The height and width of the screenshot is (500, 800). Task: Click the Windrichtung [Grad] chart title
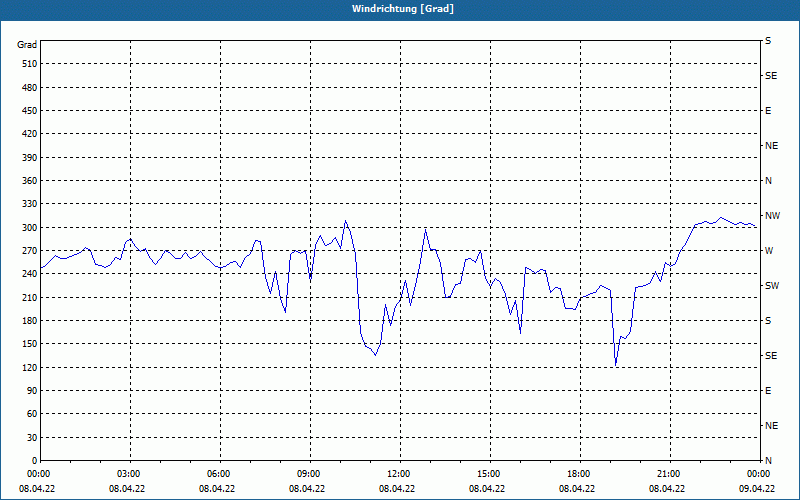pyautogui.click(x=403, y=9)
